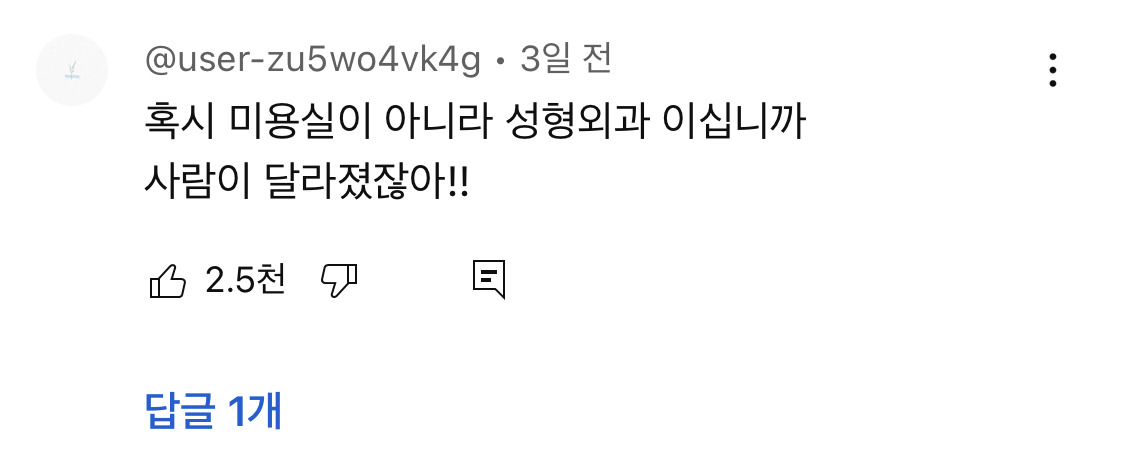Viewport: 1125px width, 472px height.
Task: Open reply box via speech-bubble icon
Action: (x=489, y=279)
